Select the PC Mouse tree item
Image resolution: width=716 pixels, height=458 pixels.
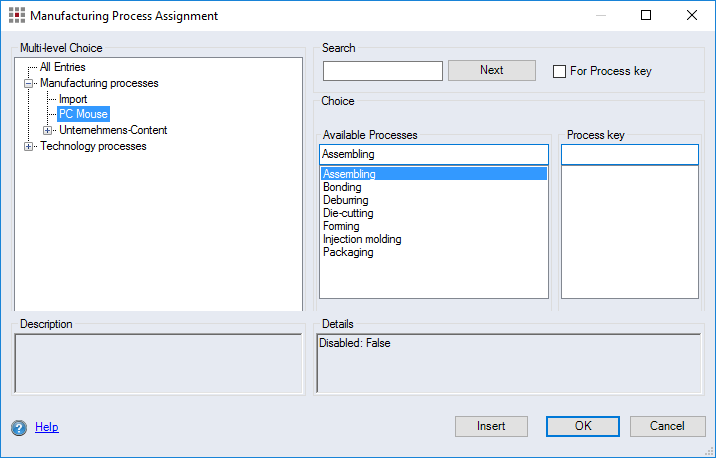coord(83,114)
